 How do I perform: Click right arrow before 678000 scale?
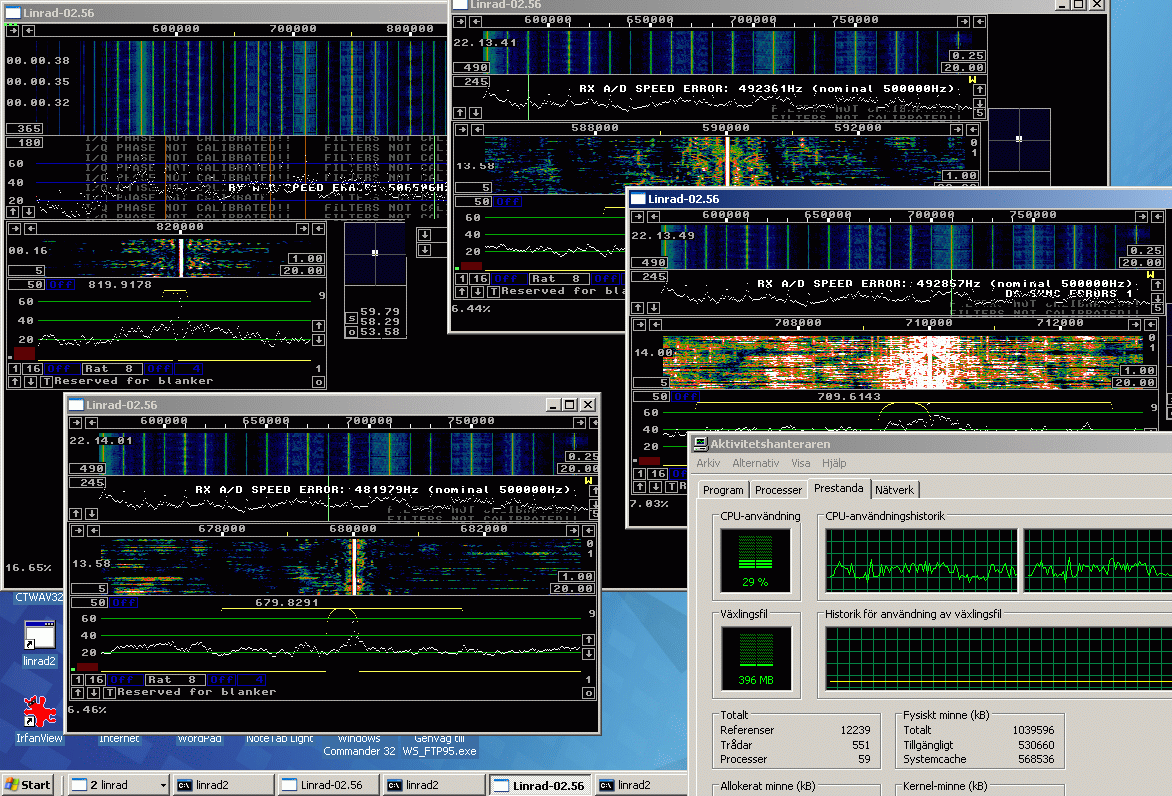(77, 530)
